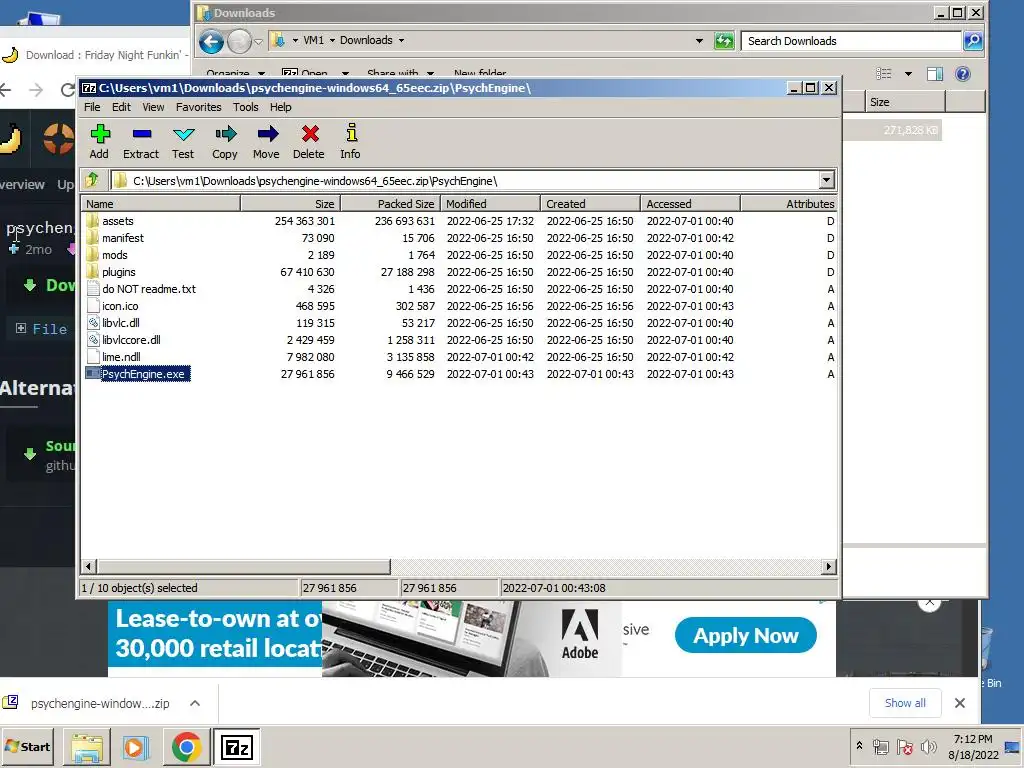Screen dimensions: 1024x768
Task: Click the Action Center flag tray icon
Action: pyautogui.click(x=904, y=746)
